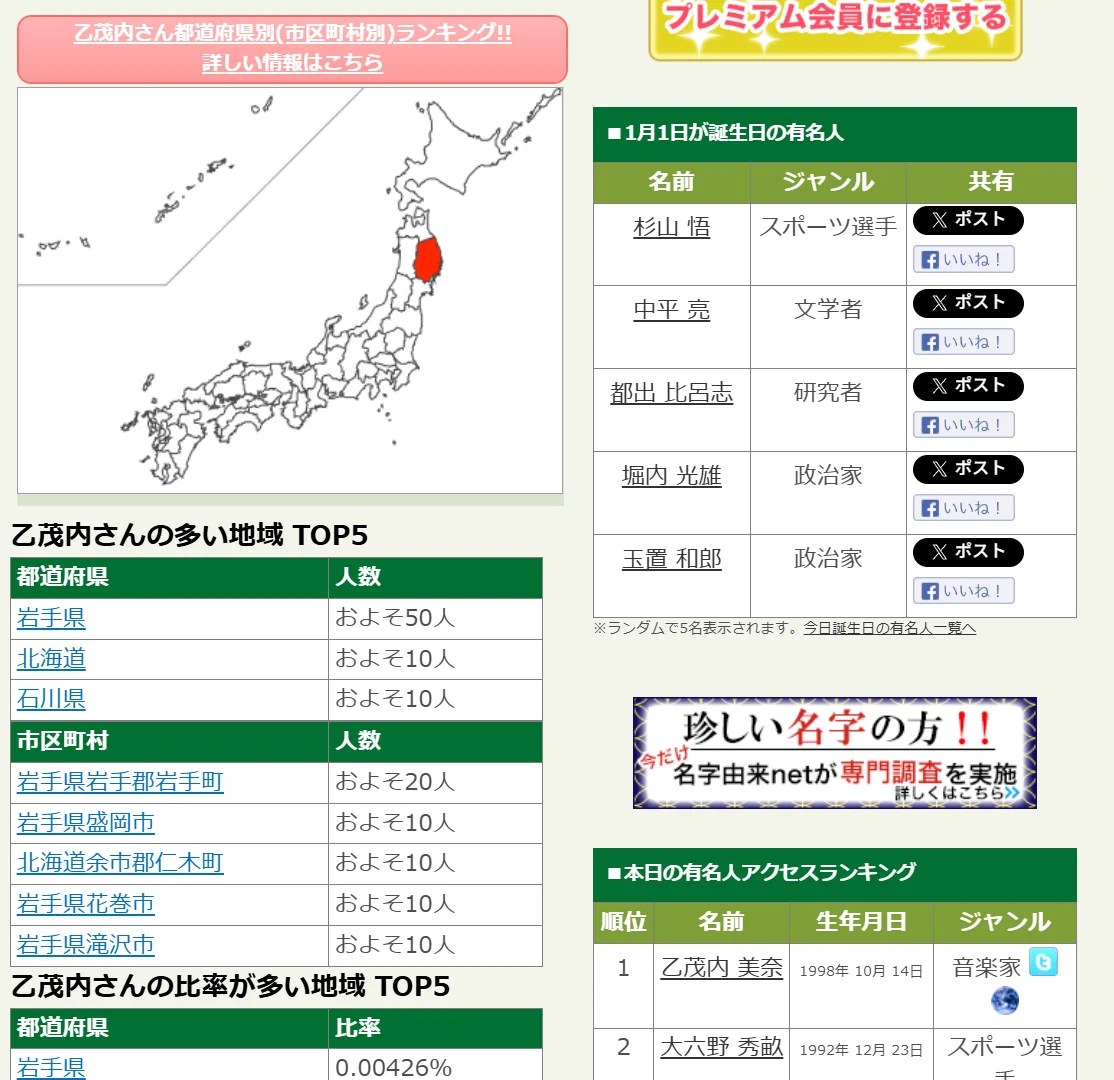Open 岩手県 link in the 比率 table
The image size is (1114, 1080).
(x=51, y=1067)
